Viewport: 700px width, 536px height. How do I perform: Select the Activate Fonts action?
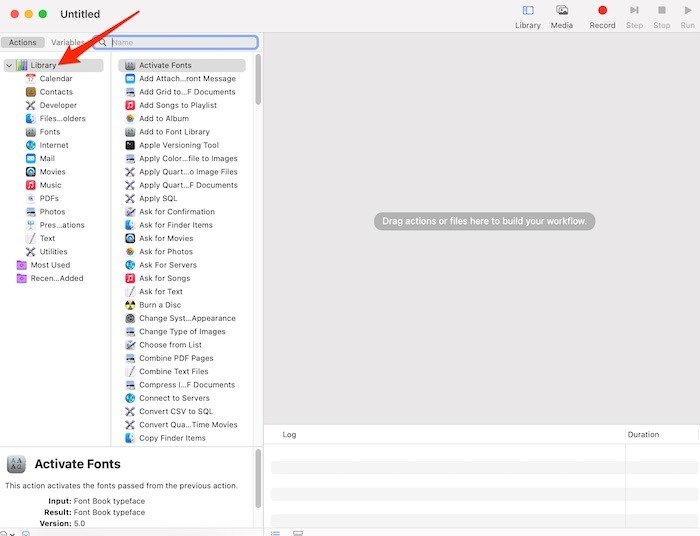(x=182, y=65)
